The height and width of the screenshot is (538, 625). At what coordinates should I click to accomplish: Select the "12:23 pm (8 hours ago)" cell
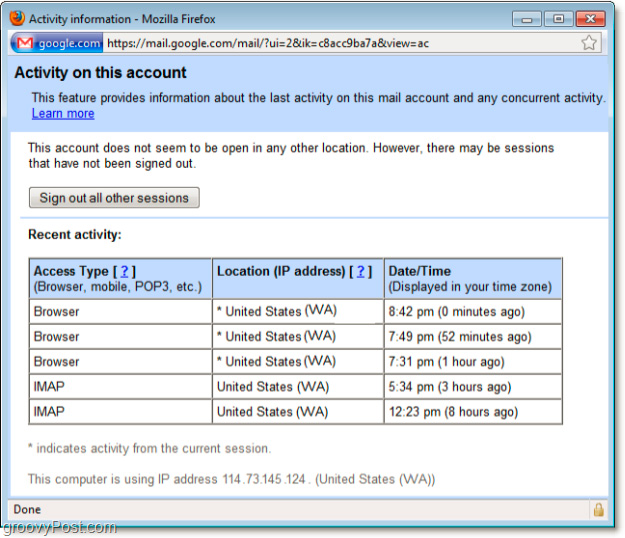click(473, 412)
